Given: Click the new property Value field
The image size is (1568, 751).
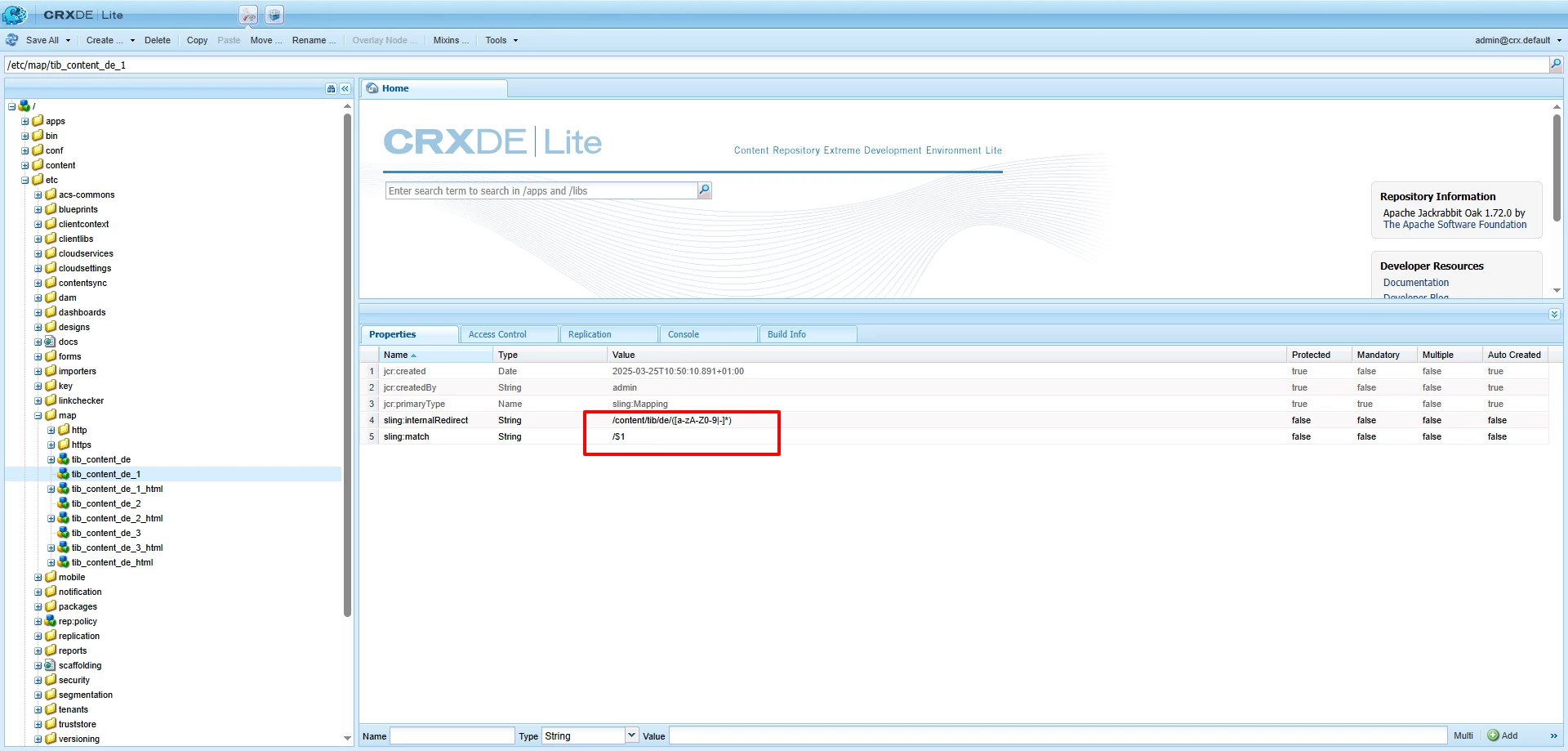Looking at the screenshot, I should 1058,735.
